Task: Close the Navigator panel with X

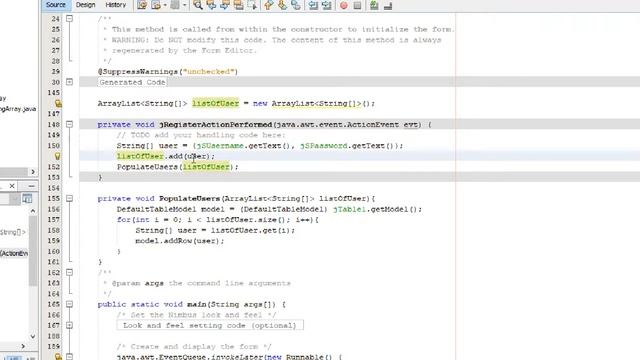Action: (12, 186)
